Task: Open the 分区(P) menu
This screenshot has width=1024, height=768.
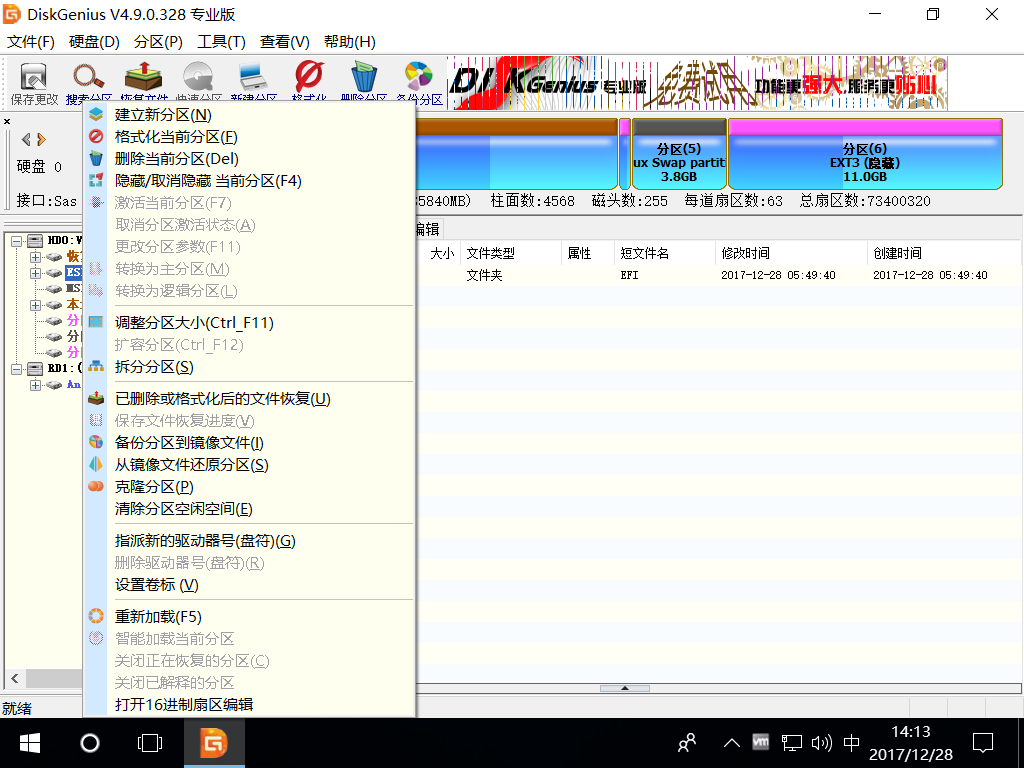Action: pos(158,42)
